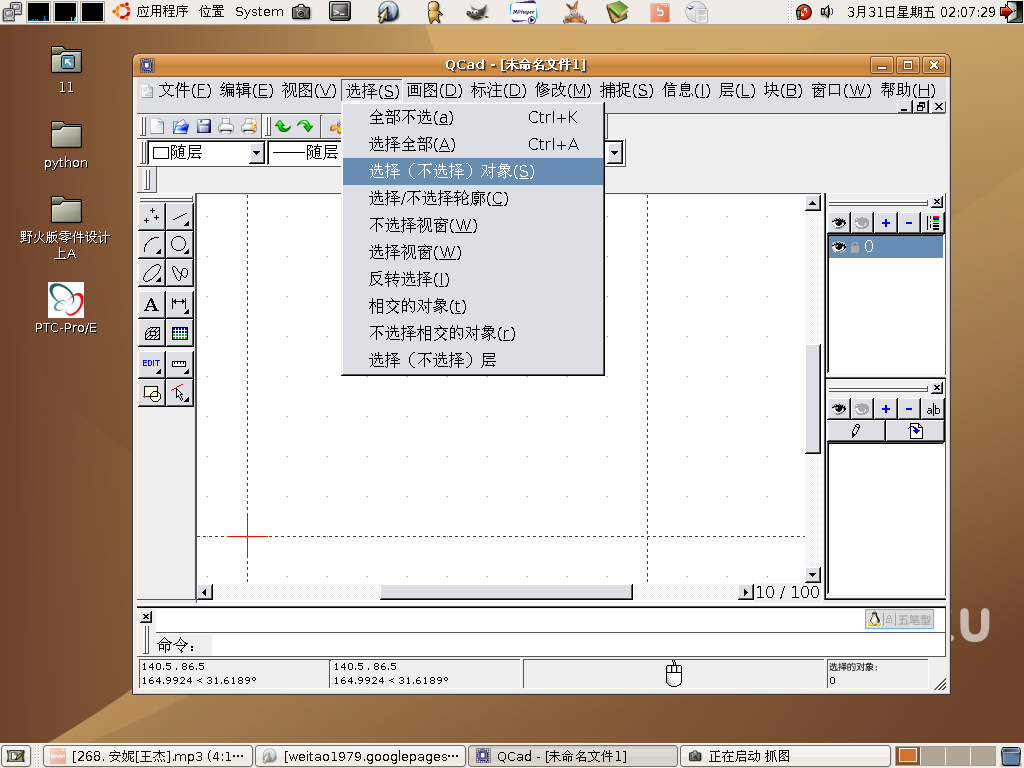Click the green undo arrow
Viewport: 1024px width, 768px height.
click(x=283, y=126)
